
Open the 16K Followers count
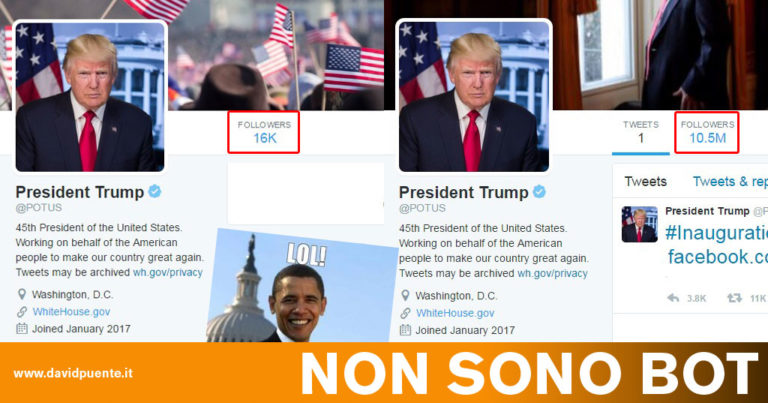pos(264,132)
